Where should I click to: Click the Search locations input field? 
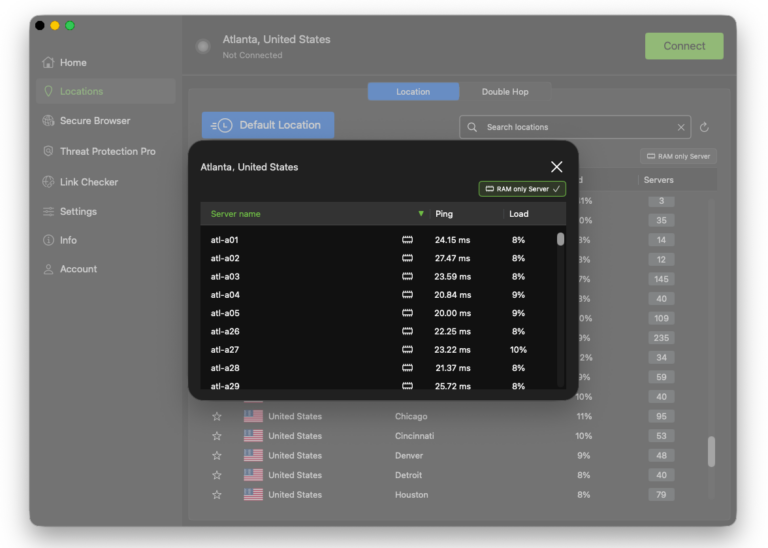click(x=575, y=127)
